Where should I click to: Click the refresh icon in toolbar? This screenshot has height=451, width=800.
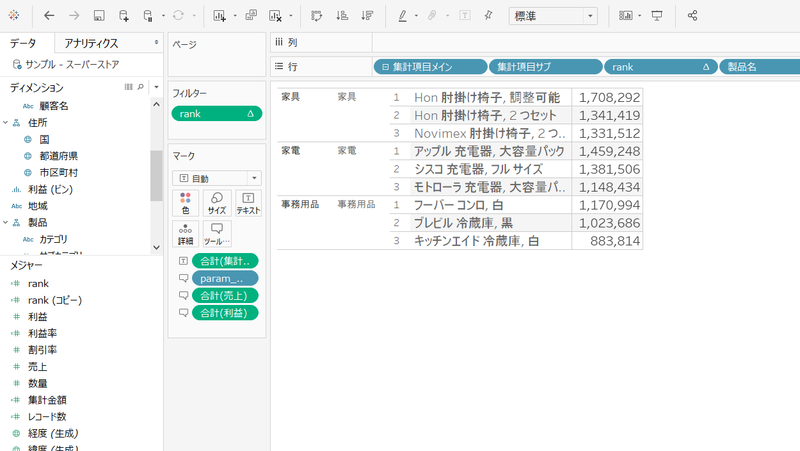pyautogui.click(x=178, y=16)
